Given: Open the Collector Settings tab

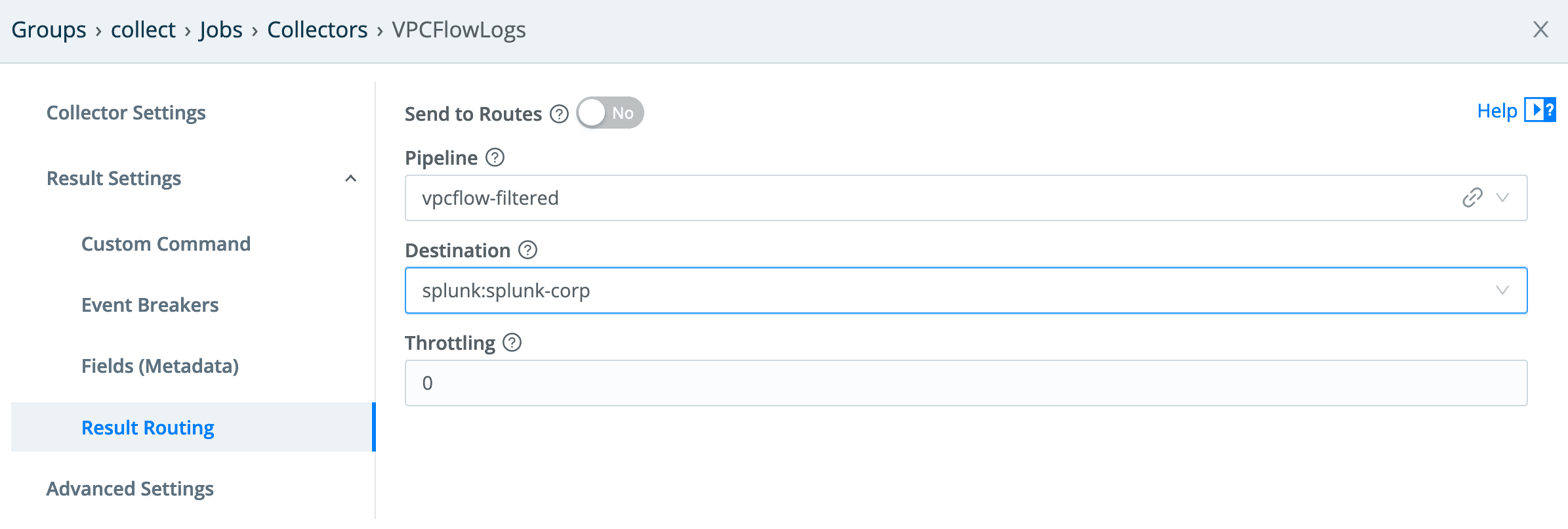Looking at the screenshot, I should (126, 113).
